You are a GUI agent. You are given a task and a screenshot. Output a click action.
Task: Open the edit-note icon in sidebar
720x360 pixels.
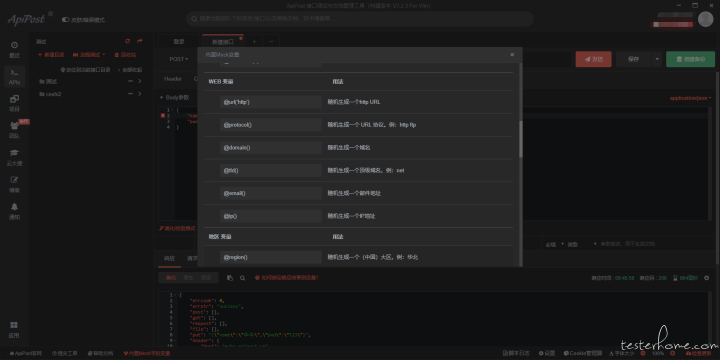14,180
